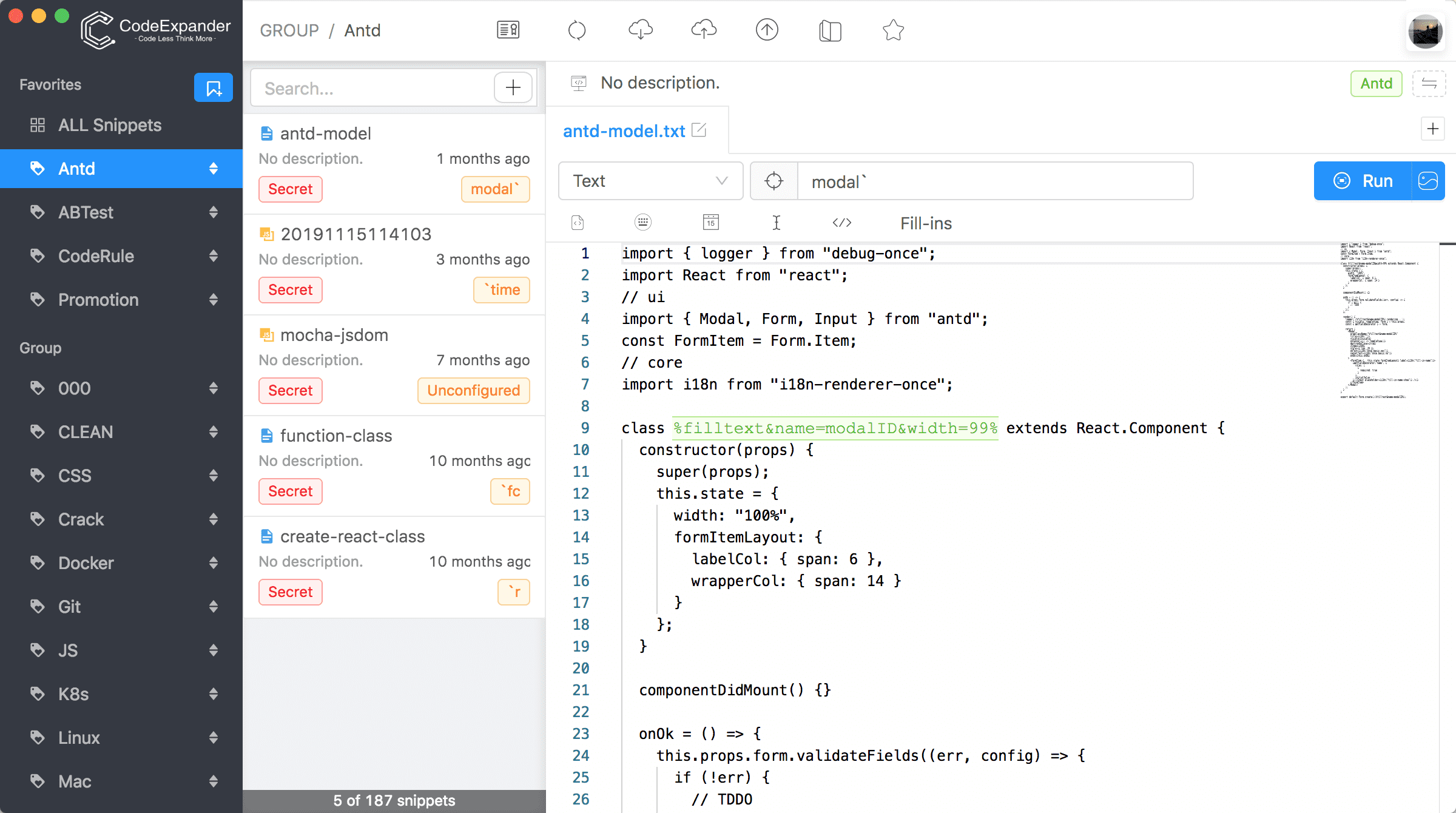Click the snippet search field

click(x=372, y=89)
